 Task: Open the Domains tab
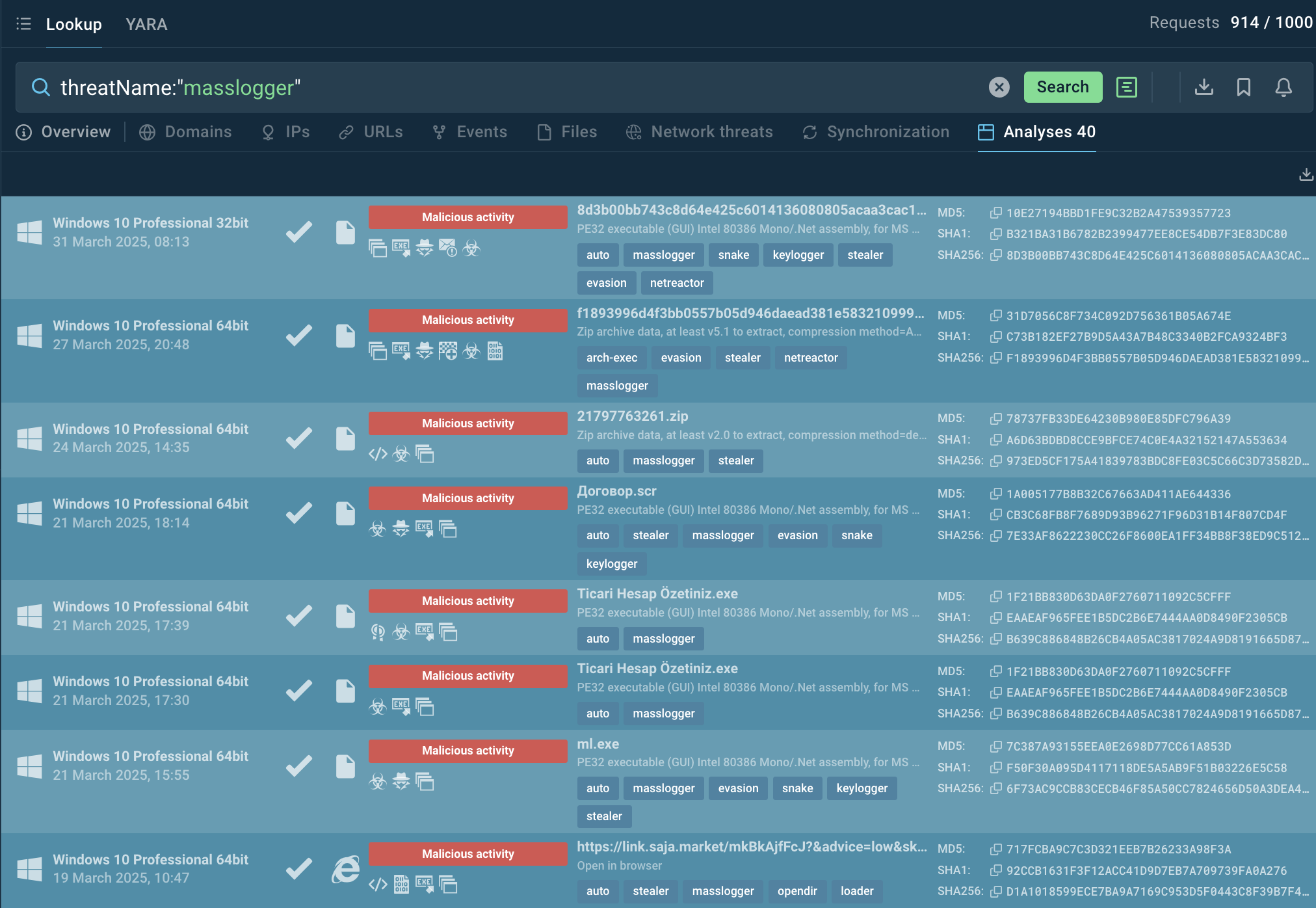(185, 132)
